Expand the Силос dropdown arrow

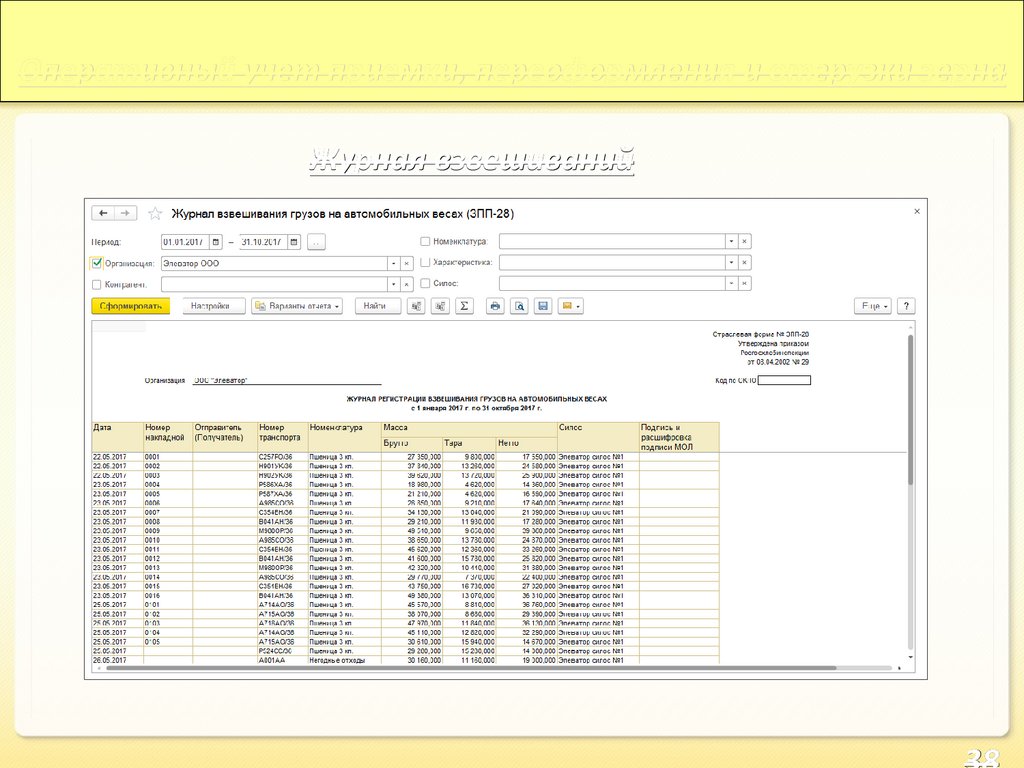[731, 283]
